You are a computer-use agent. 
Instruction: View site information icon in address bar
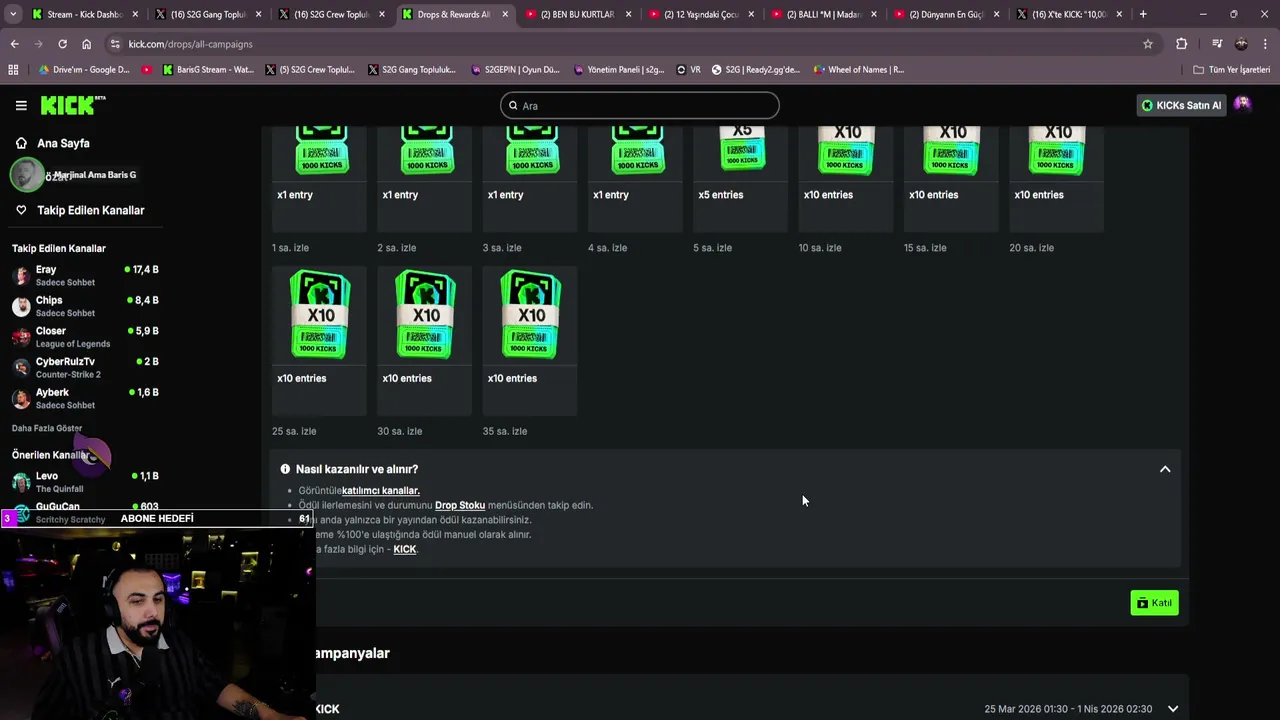point(115,44)
